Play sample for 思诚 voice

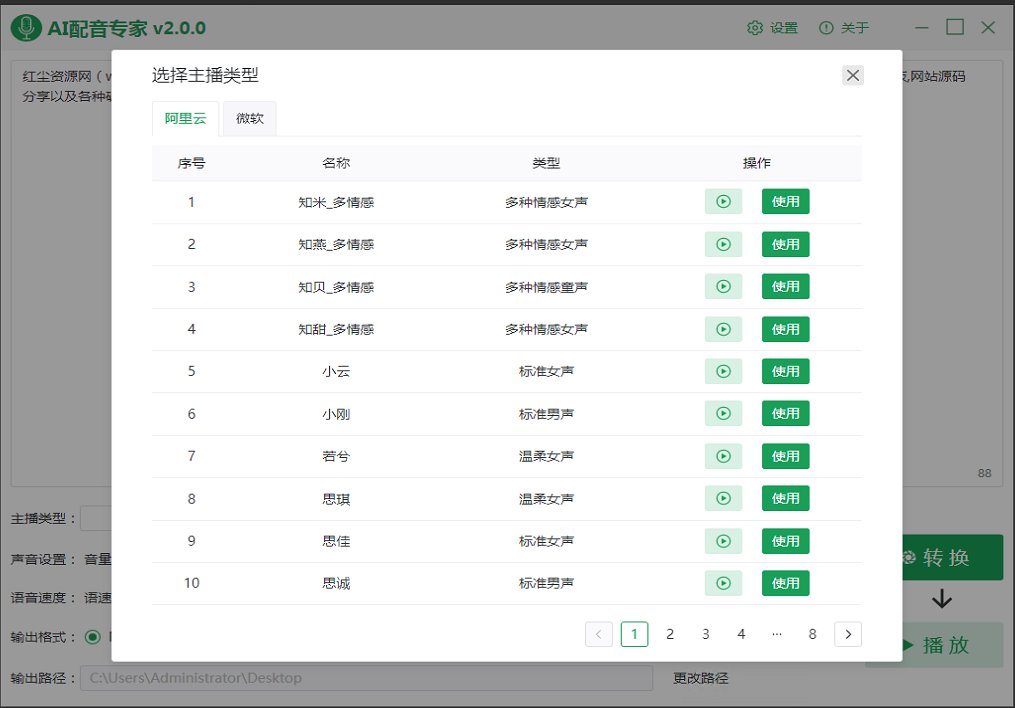723,583
